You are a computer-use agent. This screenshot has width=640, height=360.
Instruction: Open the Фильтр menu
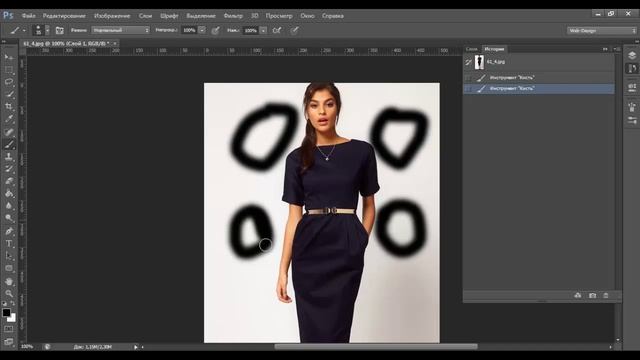(233, 16)
